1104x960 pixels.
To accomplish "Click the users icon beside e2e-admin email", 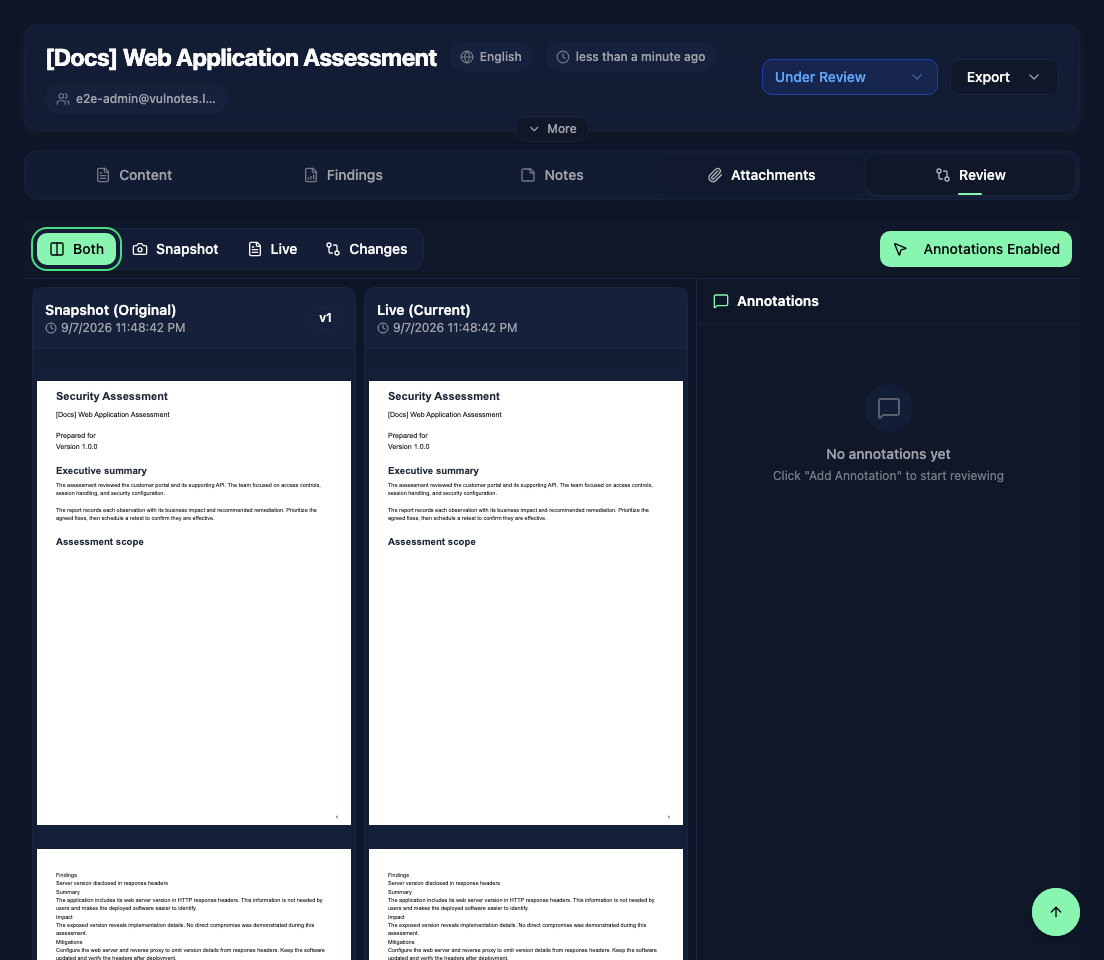I will click(x=63, y=99).
